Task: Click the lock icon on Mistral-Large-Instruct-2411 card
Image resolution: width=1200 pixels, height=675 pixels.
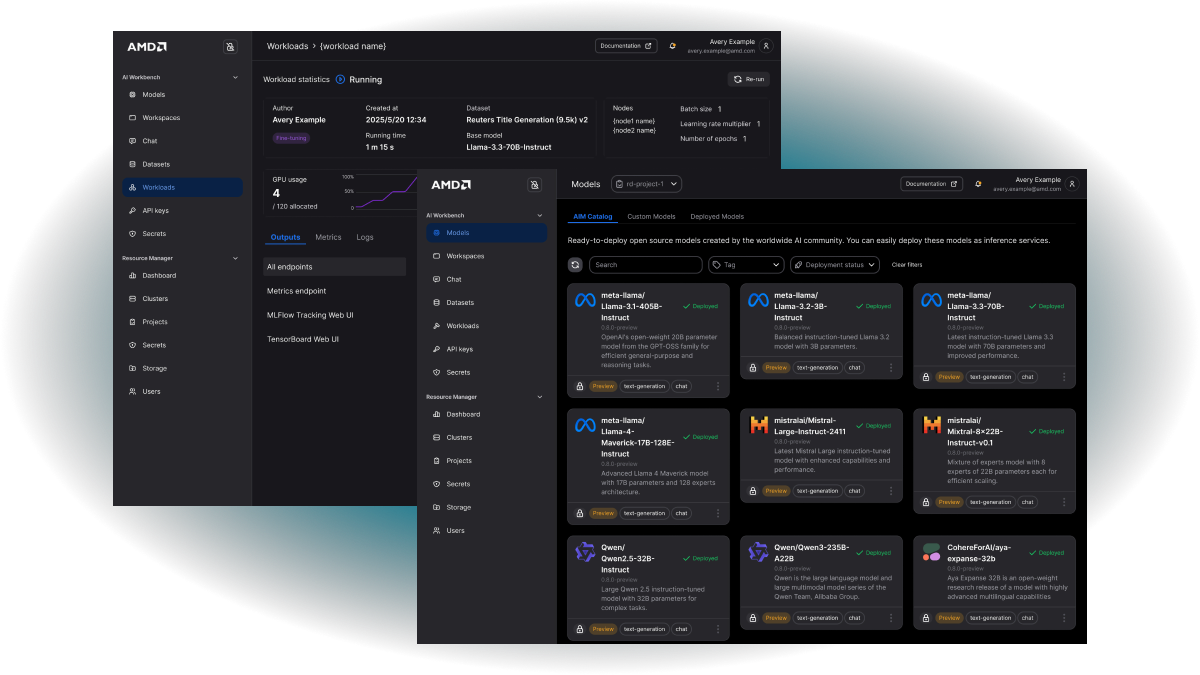Action: point(752,491)
